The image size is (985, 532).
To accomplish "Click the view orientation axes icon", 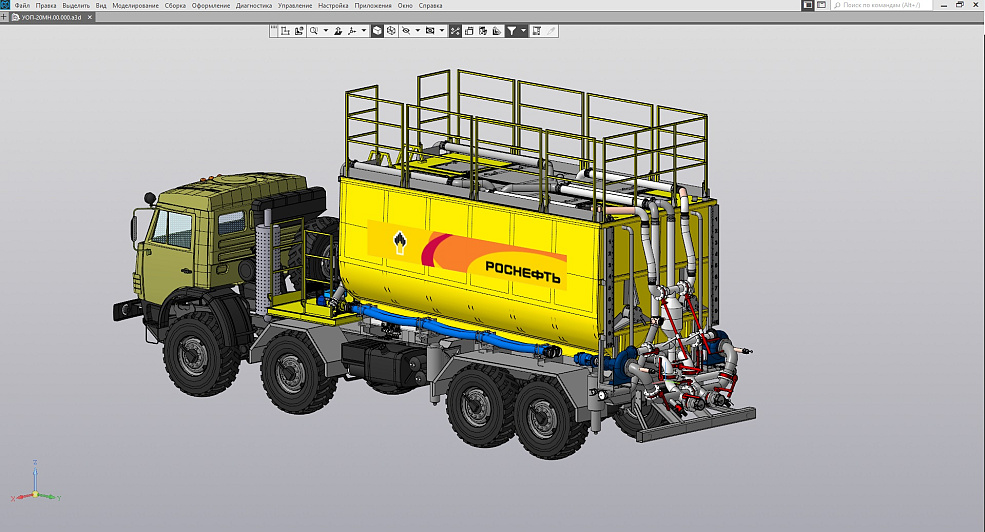I will coord(352,31).
